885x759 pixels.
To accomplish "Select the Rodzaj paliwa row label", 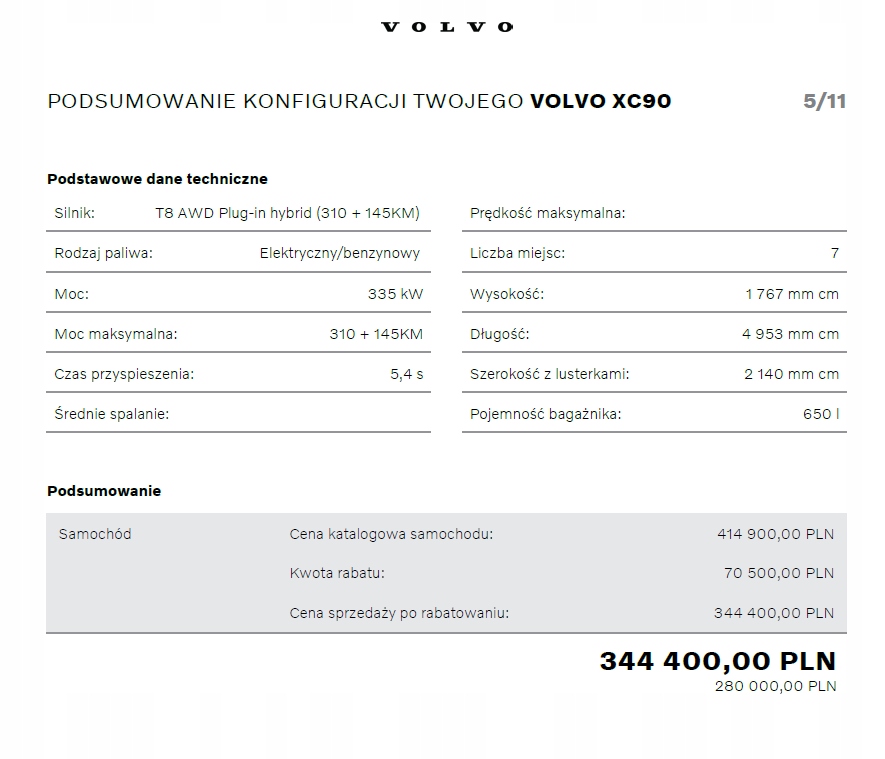I will coord(103,253).
